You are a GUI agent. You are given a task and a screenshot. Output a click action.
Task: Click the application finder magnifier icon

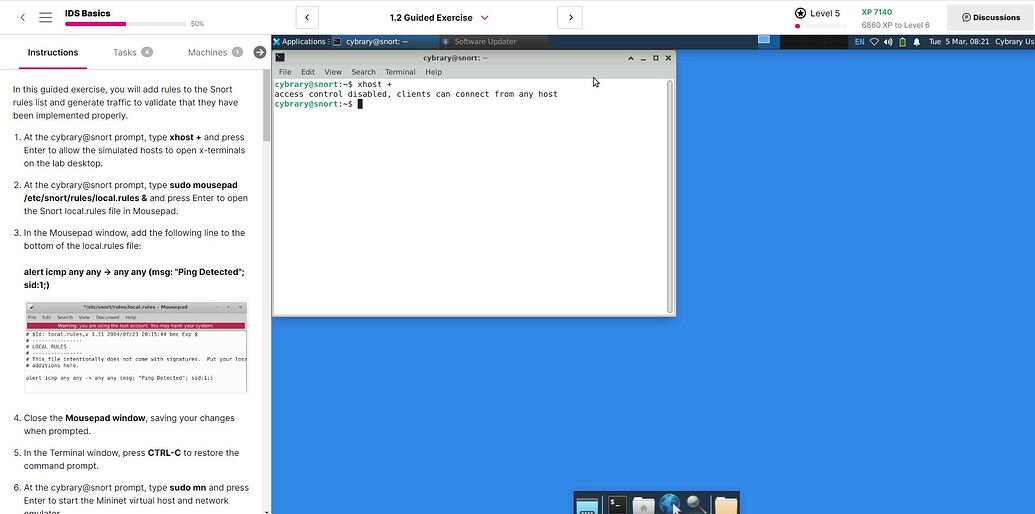[697, 505]
